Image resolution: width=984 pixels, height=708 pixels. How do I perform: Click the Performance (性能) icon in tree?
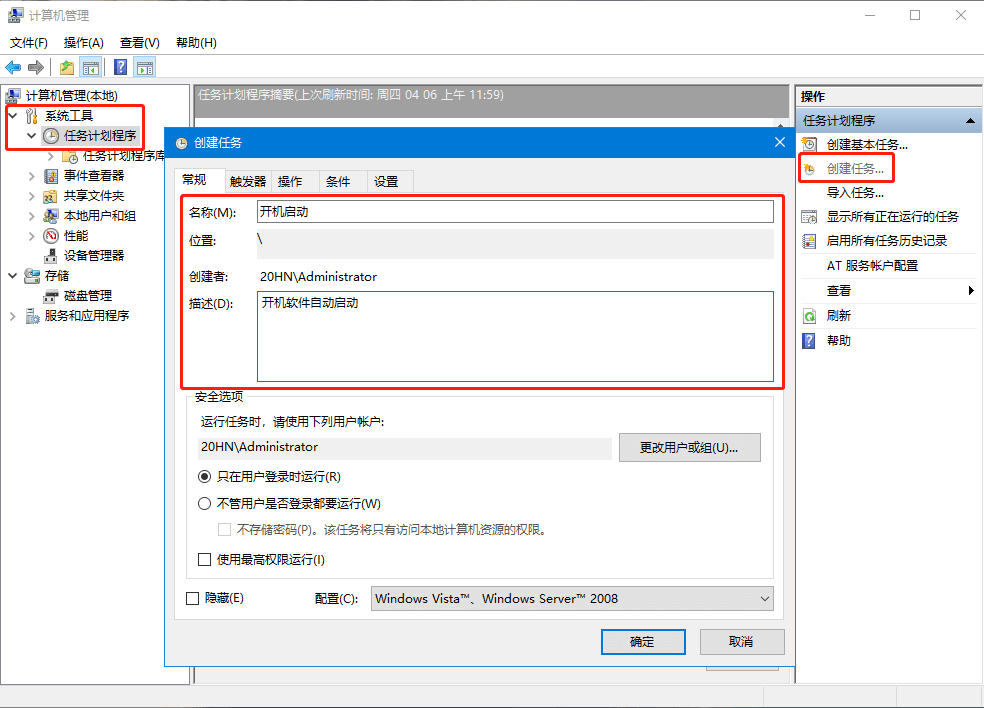point(51,236)
